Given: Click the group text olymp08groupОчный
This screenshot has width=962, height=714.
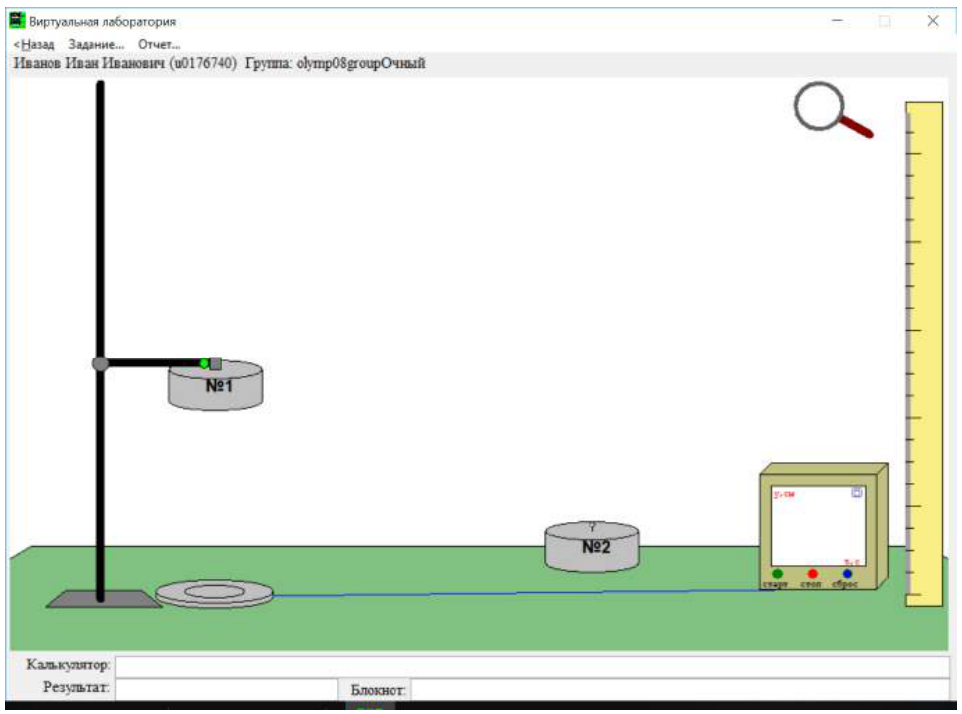Looking at the screenshot, I should [361, 63].
